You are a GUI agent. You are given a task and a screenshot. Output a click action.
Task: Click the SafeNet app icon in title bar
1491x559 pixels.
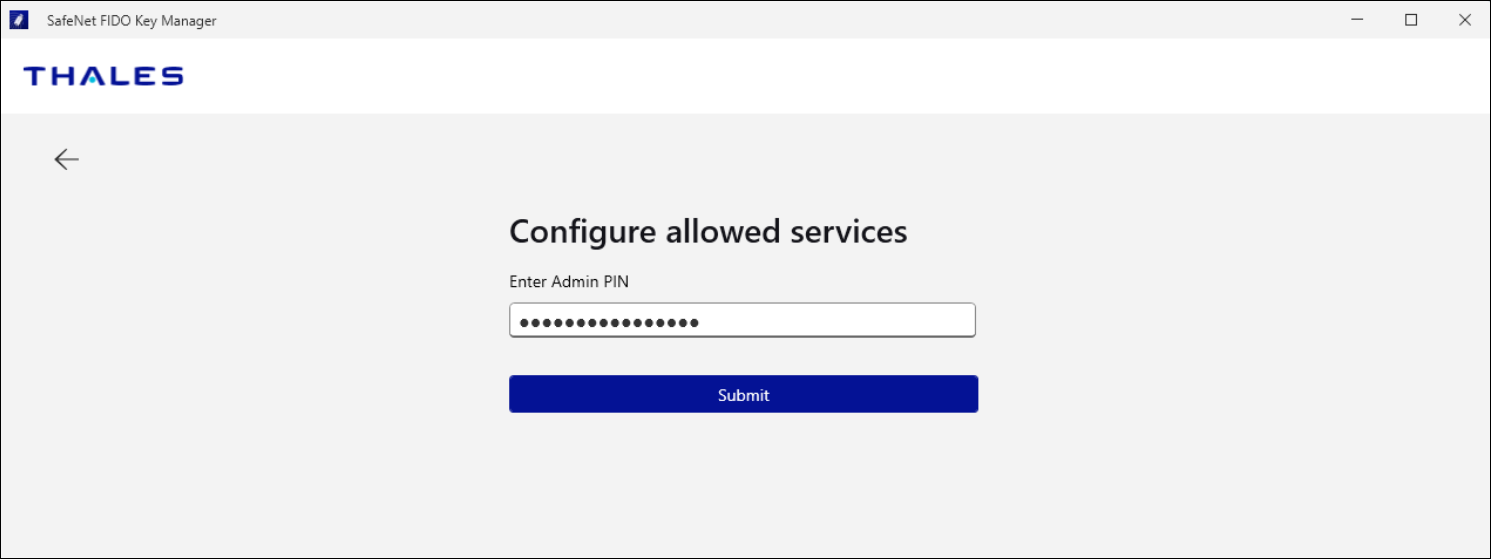pos(18,20)
